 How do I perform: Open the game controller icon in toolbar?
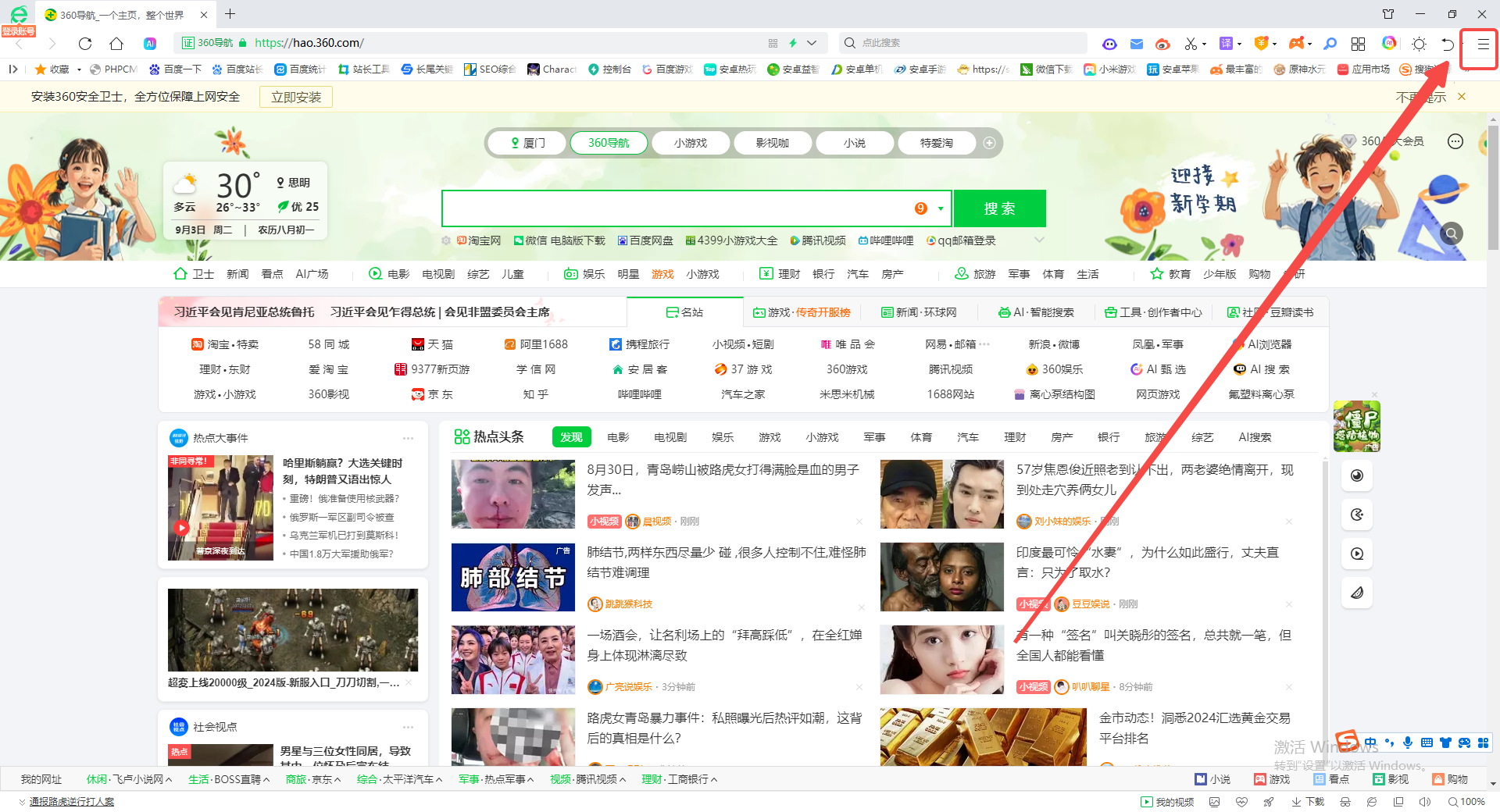click(1297, 43)
